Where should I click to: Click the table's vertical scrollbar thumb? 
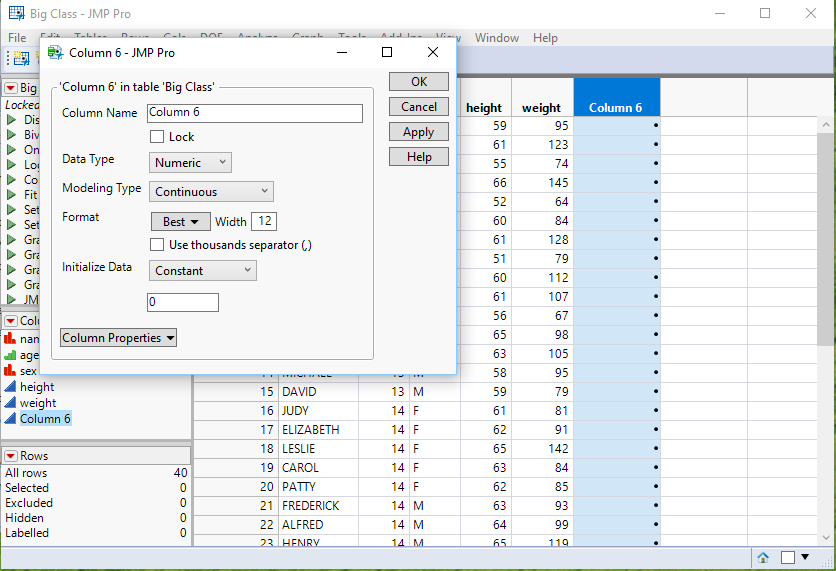click(x=826, y=239)
